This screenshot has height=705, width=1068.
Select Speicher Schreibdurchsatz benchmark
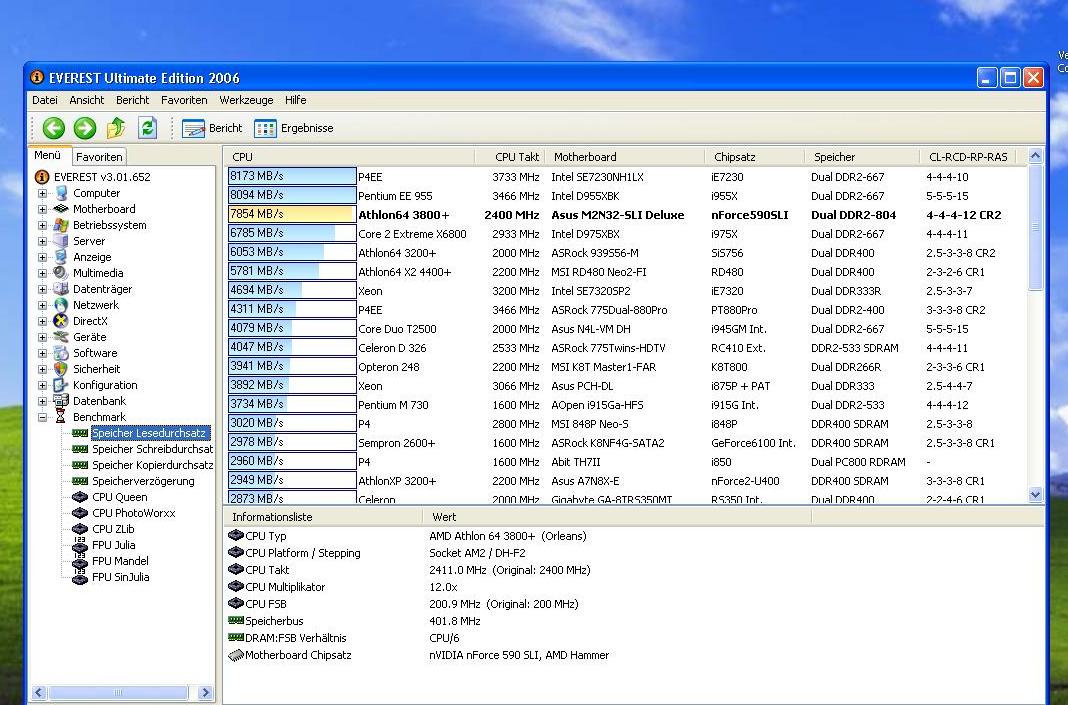pyautogui.click(x=153, y=449)
